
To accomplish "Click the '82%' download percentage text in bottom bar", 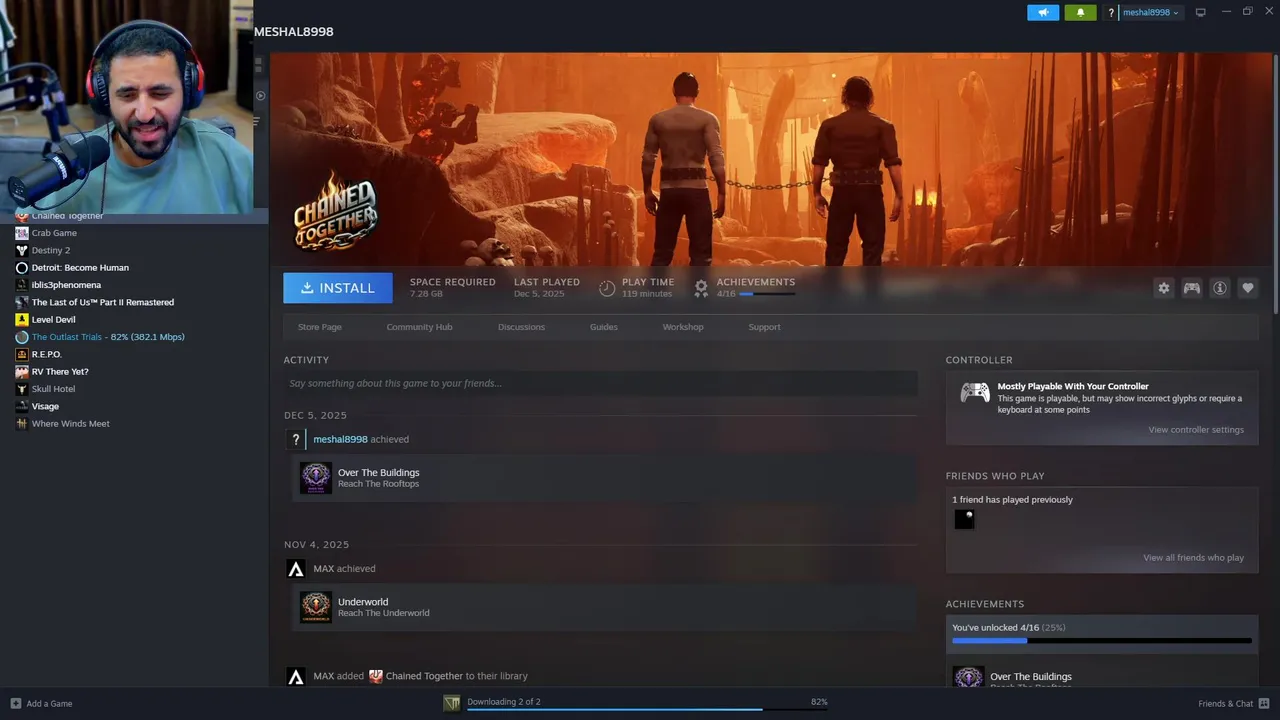I will 819,702.
